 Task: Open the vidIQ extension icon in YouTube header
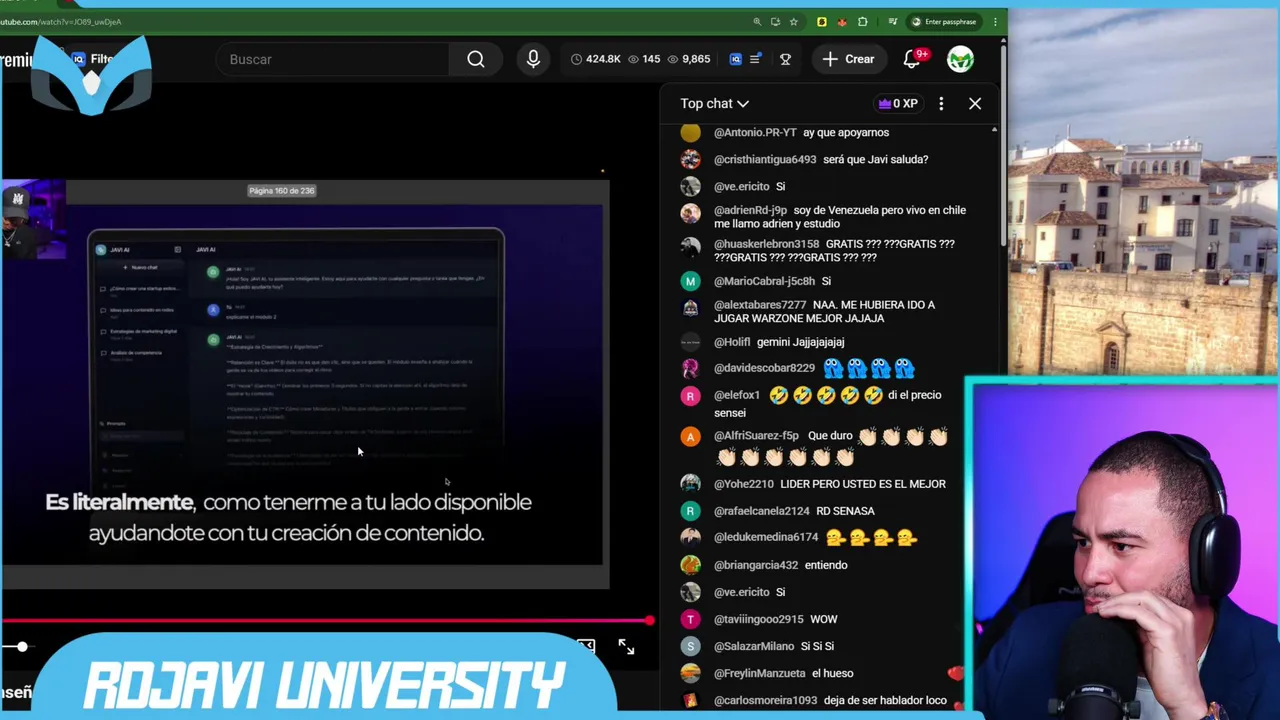pyautogui.click(x=735, y=59)
